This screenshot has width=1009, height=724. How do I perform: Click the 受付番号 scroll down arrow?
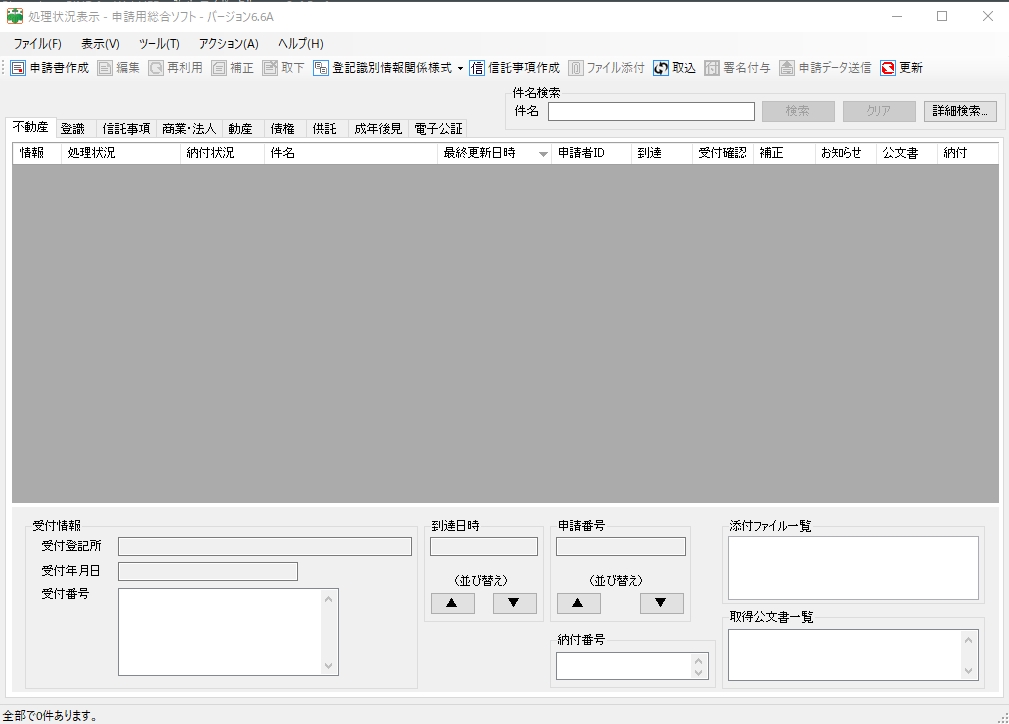pyautogui.click(x=329, y=666)
